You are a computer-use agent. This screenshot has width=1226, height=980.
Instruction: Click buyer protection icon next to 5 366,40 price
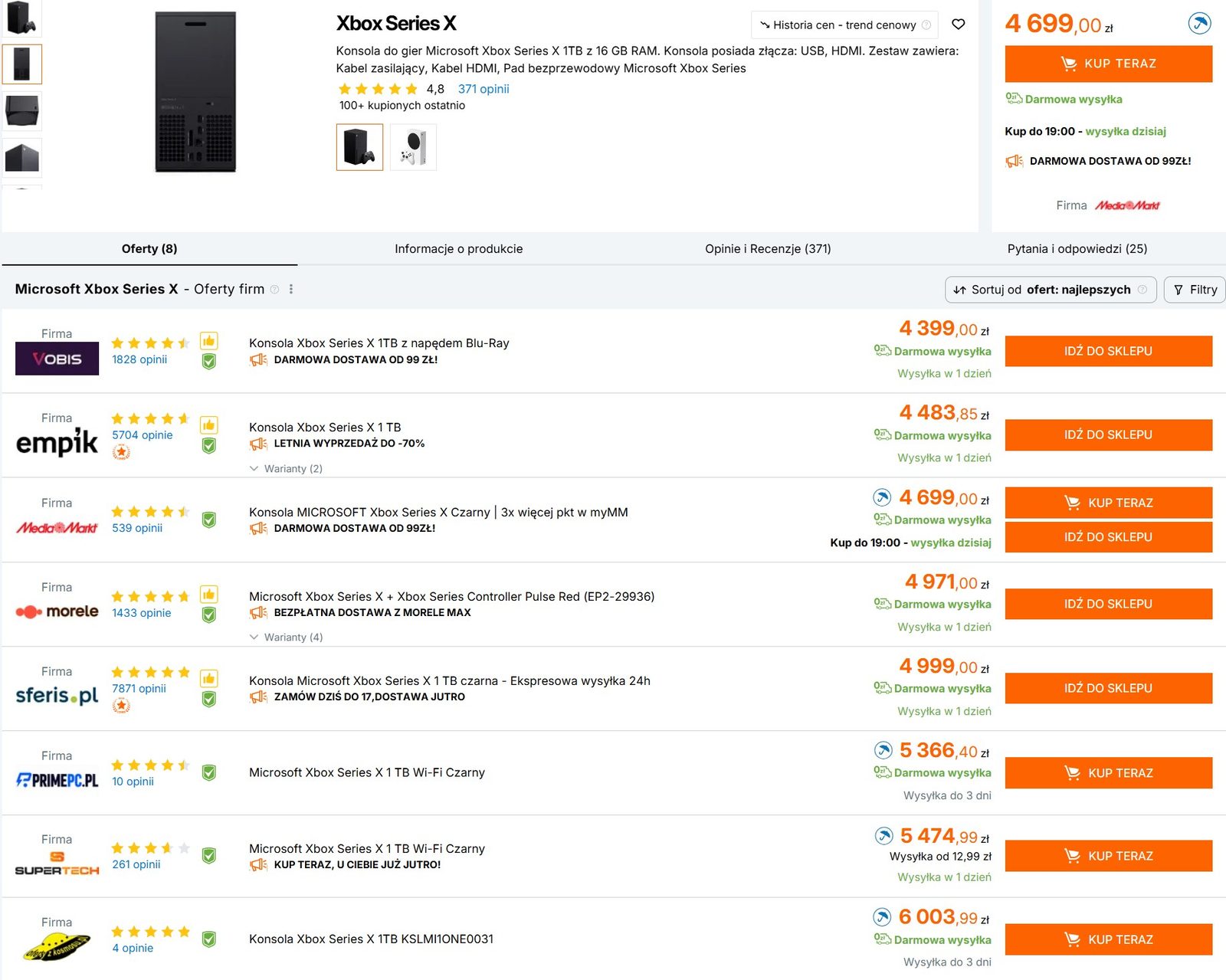point(883,749)
